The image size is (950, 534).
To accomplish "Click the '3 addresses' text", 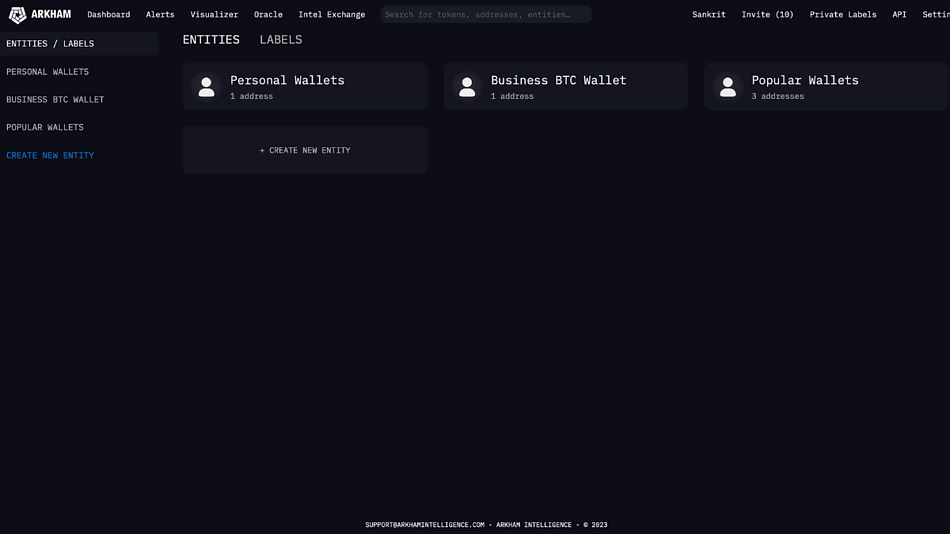I will click(777, 96).
